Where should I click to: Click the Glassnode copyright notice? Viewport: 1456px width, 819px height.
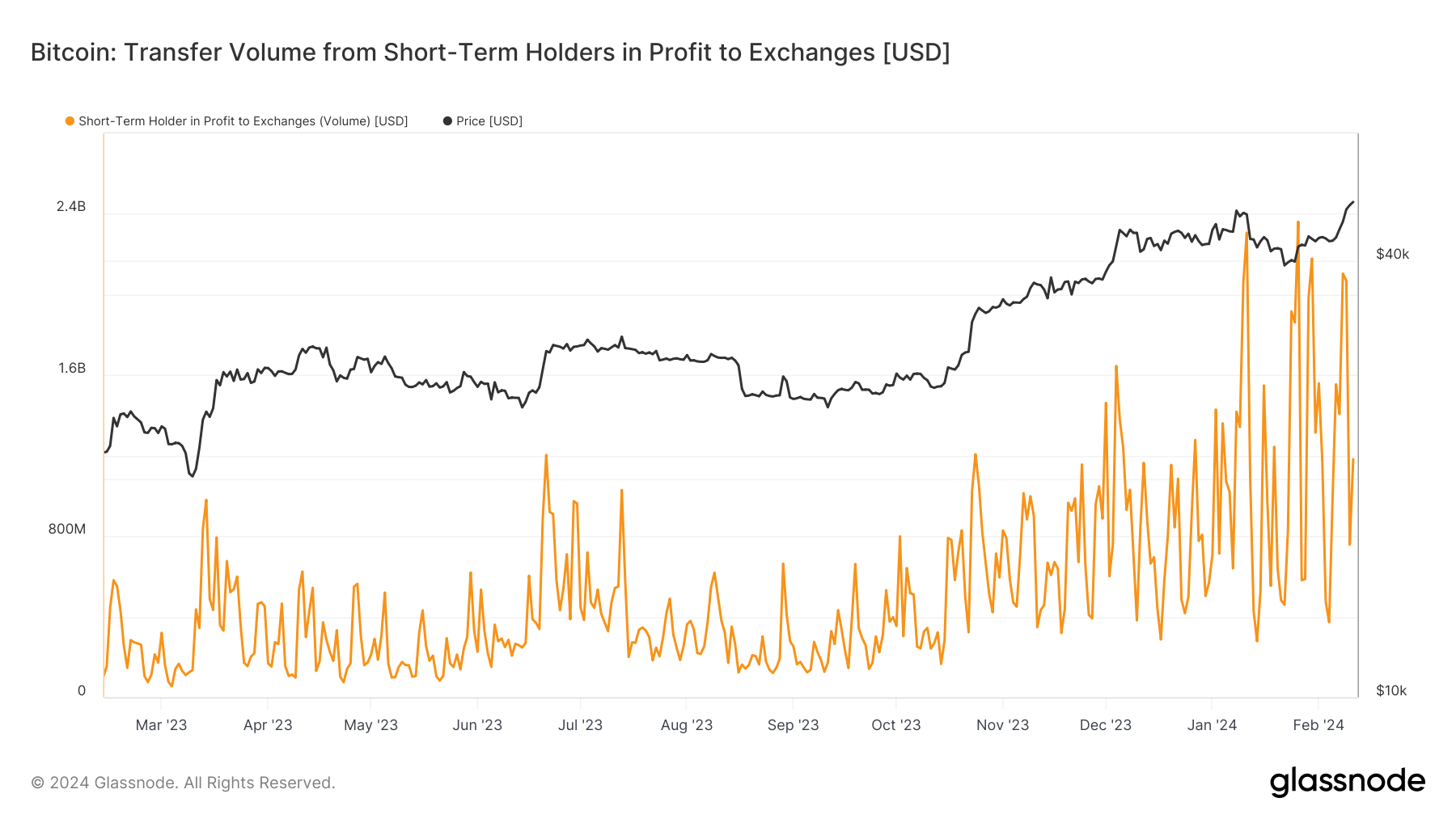(183, 783)
